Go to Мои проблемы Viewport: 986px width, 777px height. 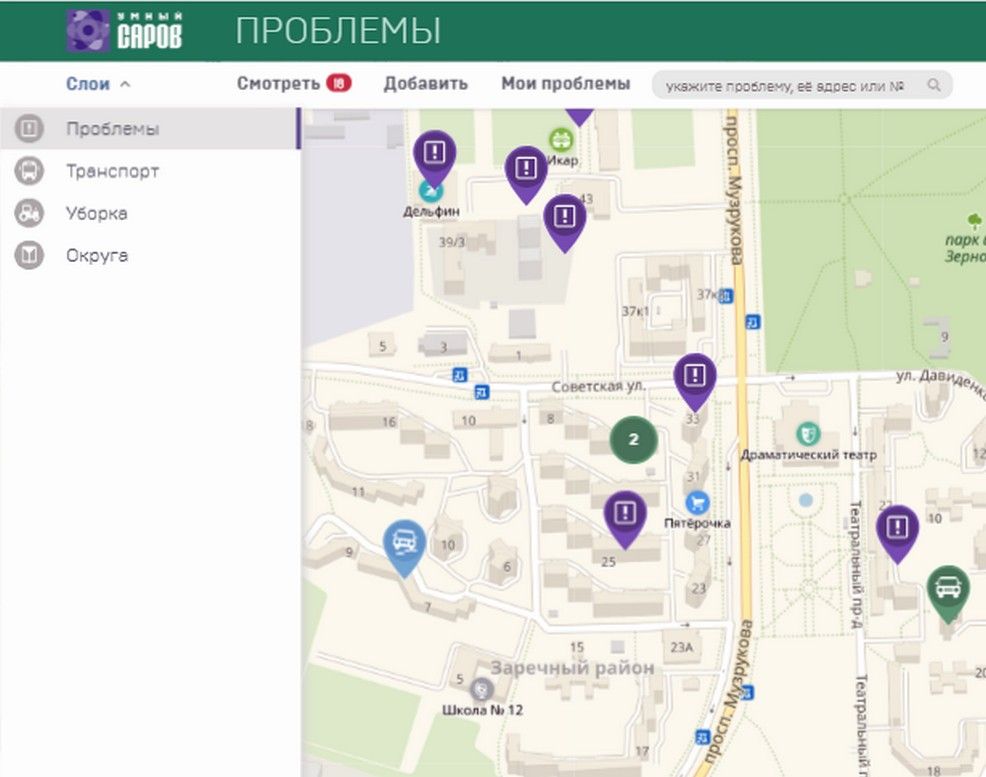coord(565,84)
